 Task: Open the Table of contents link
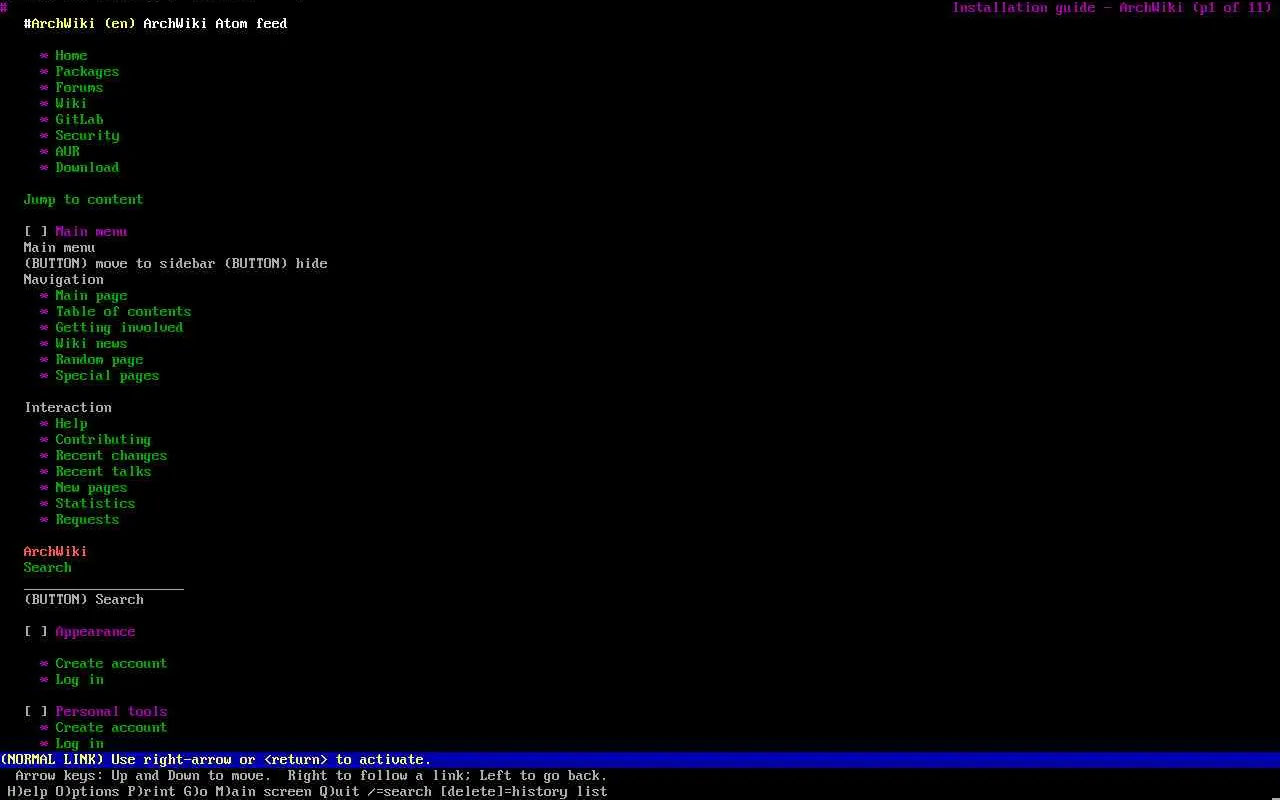(123, 311)
